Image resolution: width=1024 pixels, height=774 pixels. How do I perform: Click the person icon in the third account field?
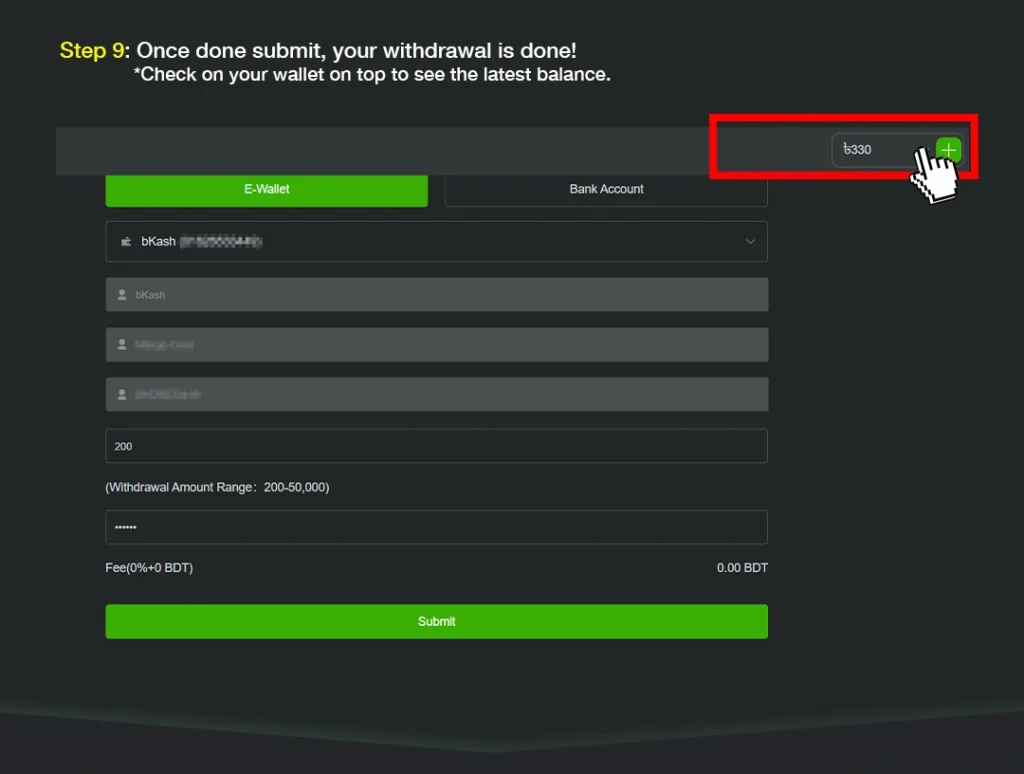click(124, 393)
